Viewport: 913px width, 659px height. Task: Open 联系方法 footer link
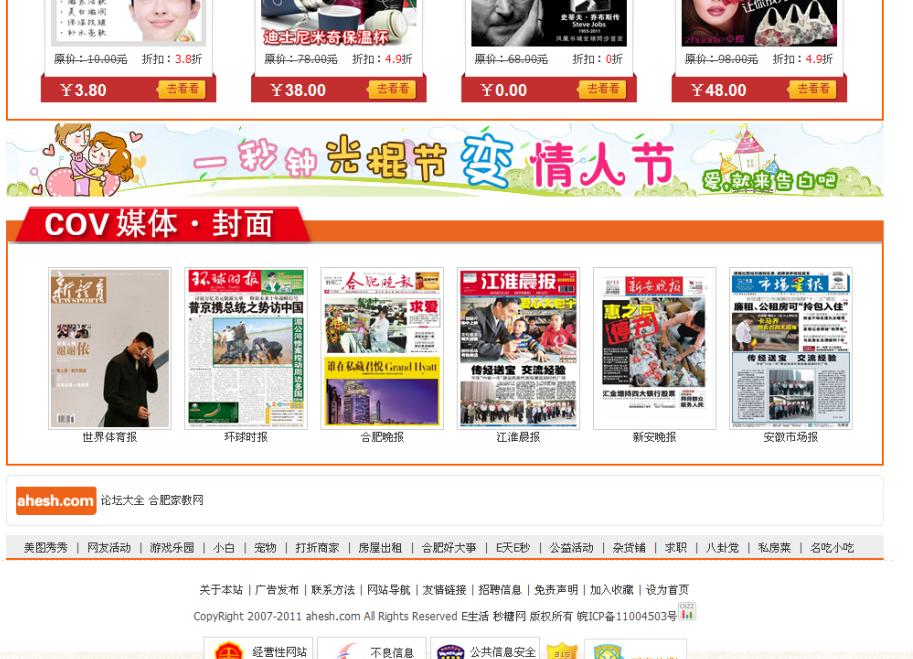[333, 590]
